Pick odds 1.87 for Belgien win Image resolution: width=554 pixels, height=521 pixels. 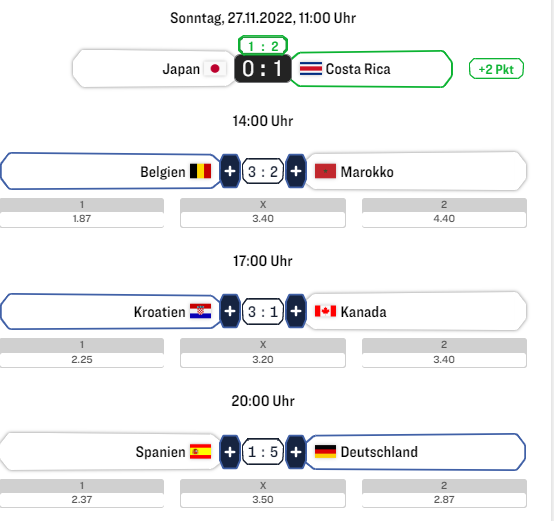pyautogui.click(x=82, y=213)
